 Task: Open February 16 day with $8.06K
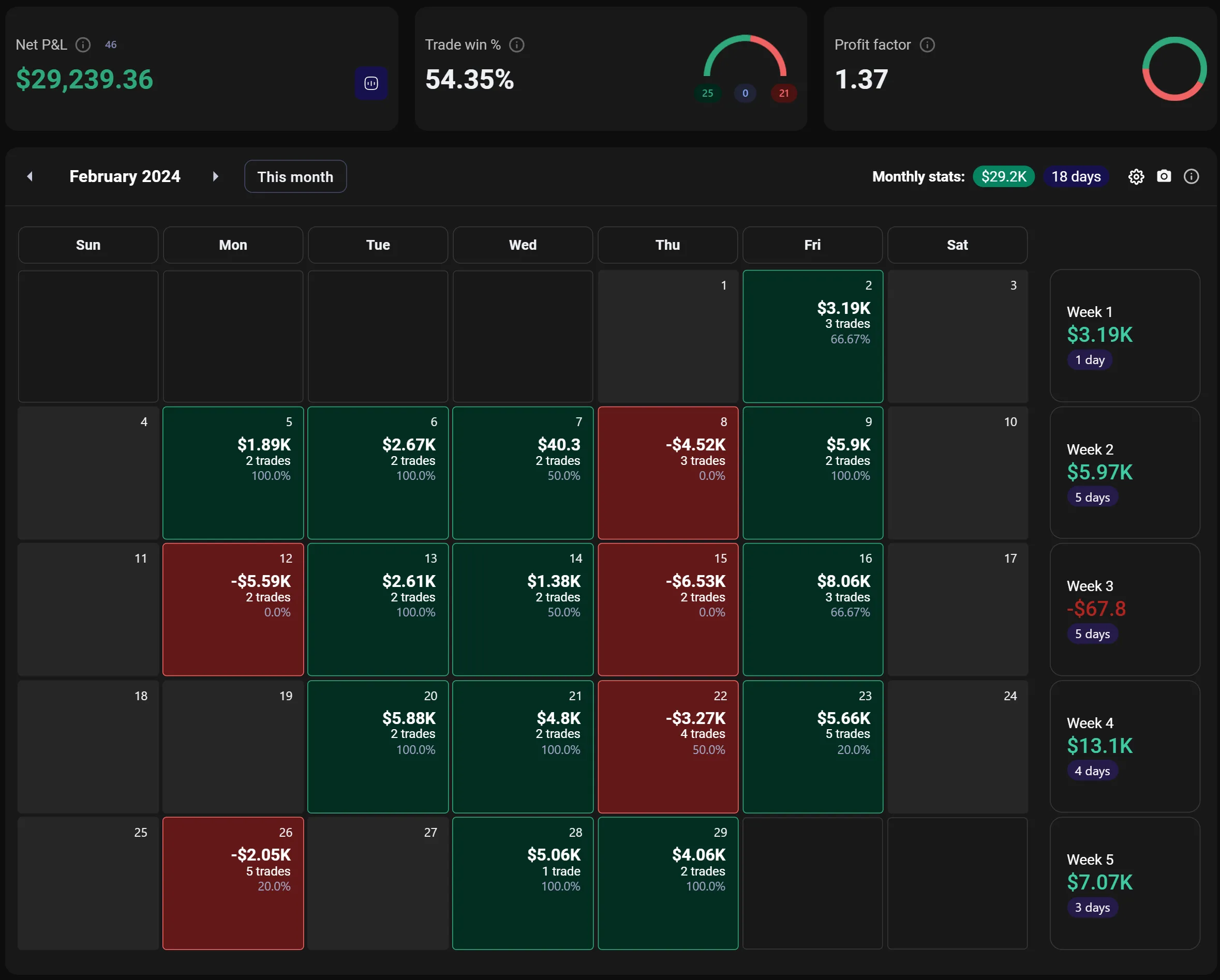[813, 610]
